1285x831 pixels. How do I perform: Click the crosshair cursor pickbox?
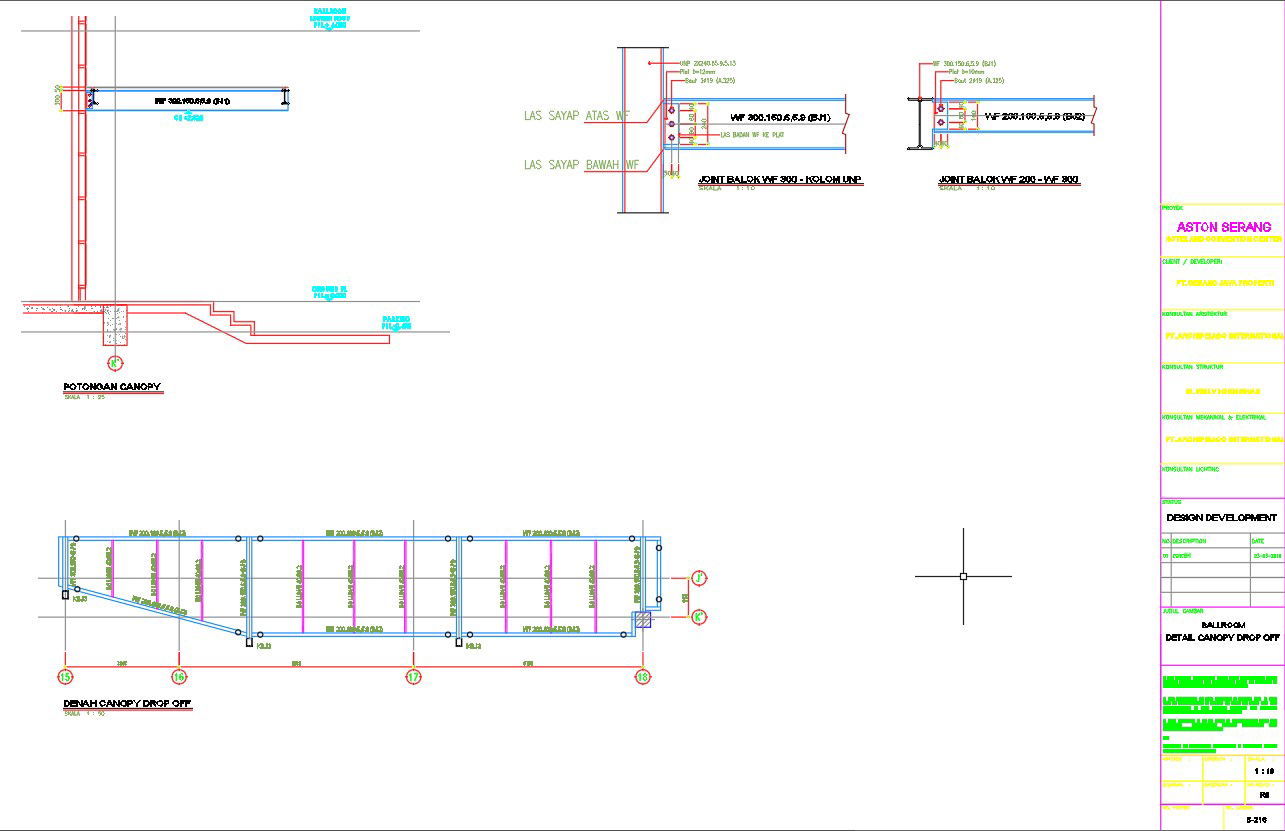(963, 576)
